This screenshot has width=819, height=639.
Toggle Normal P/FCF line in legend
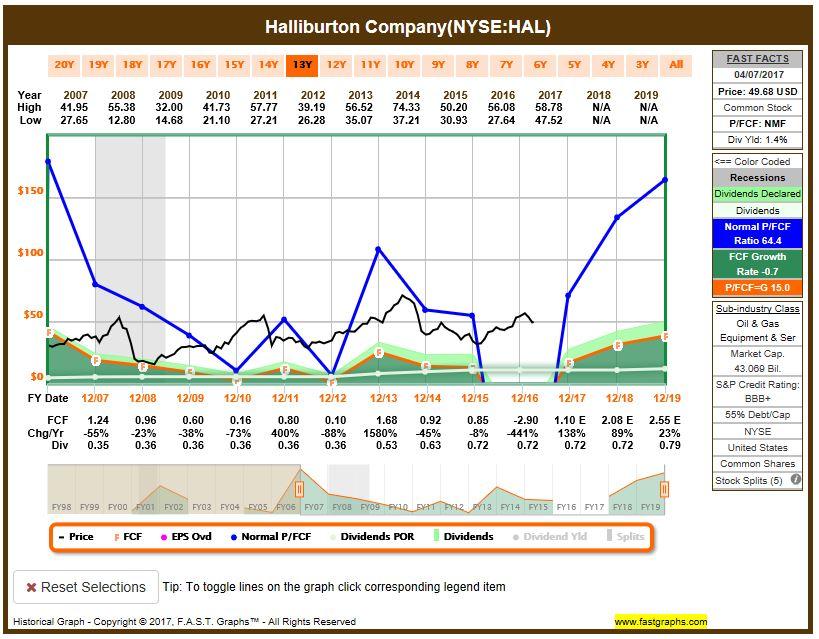271,537
